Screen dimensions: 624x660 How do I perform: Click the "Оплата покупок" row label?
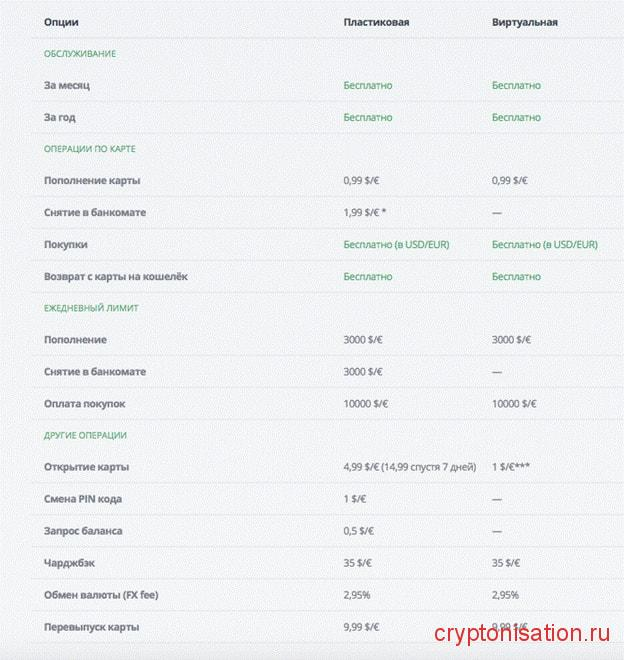pos(85,404)
